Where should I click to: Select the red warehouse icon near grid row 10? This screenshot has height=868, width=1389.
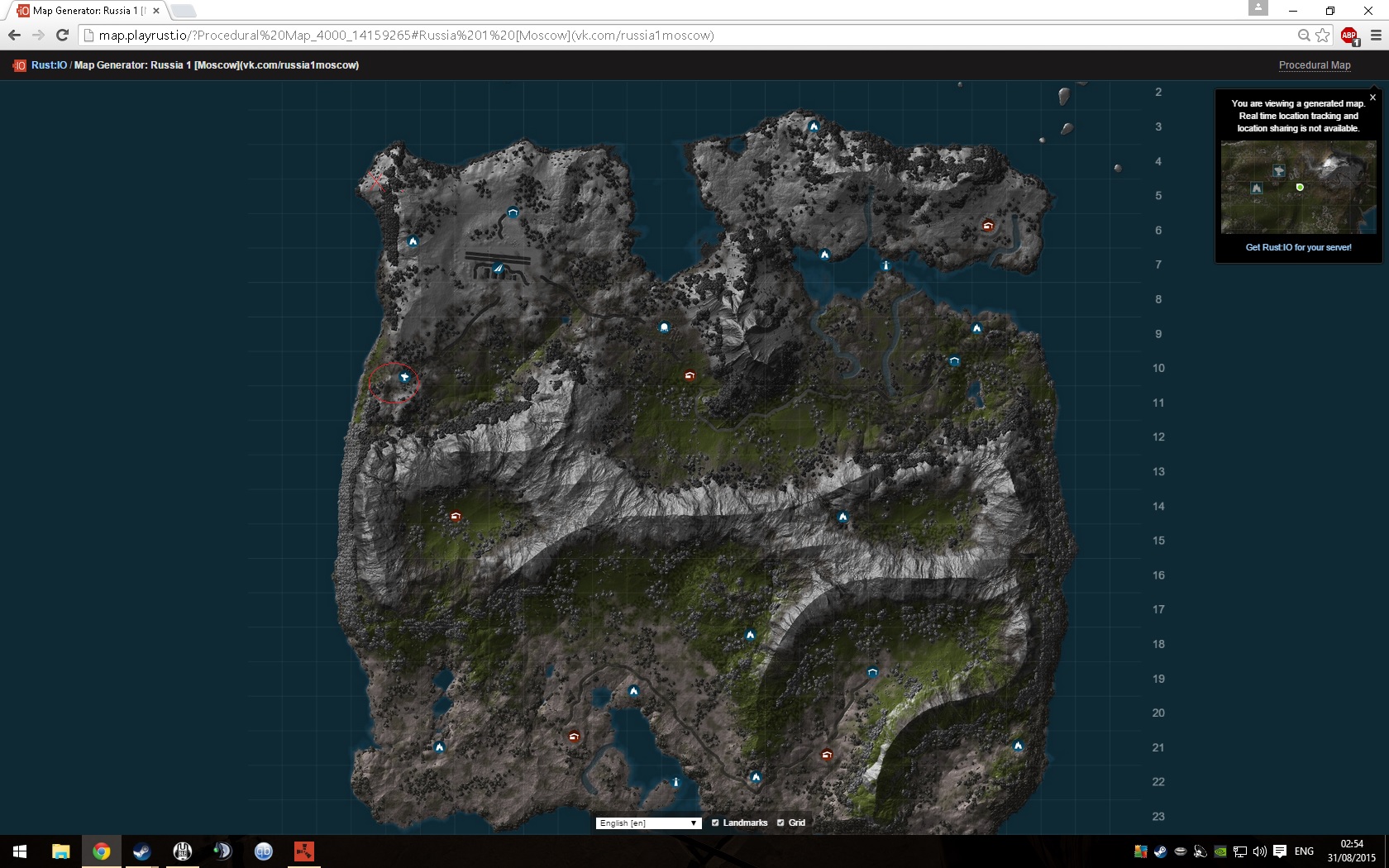[690, 375]
